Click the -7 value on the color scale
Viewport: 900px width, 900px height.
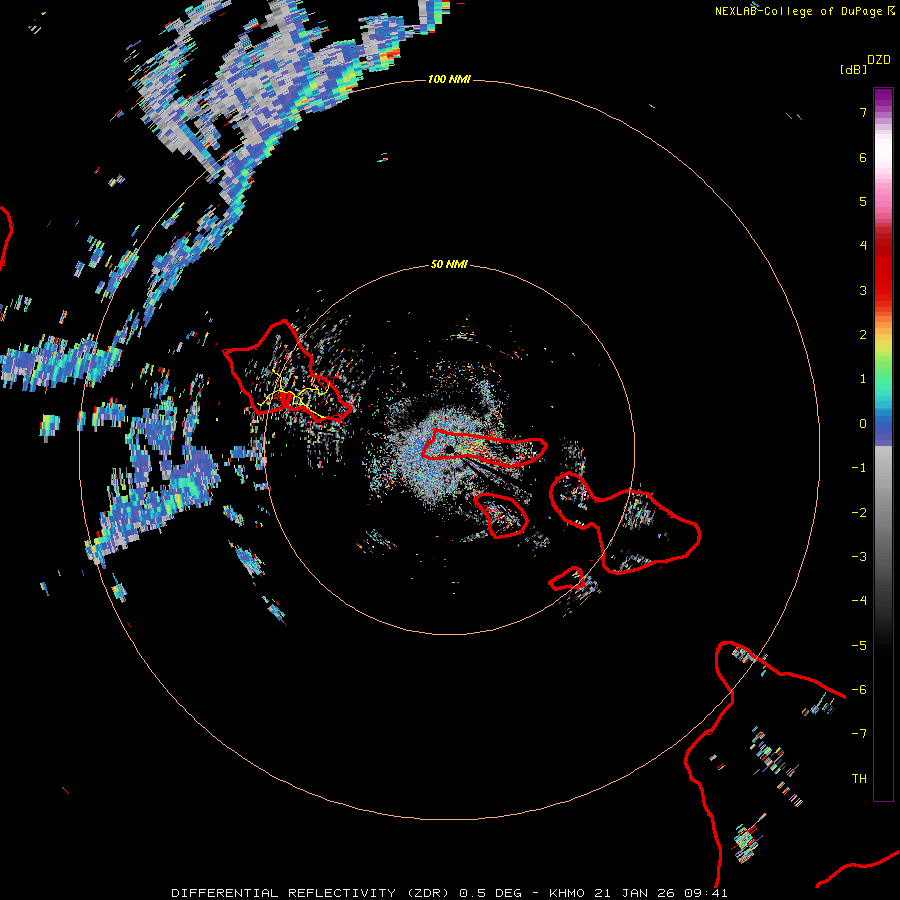pos(859,734)
